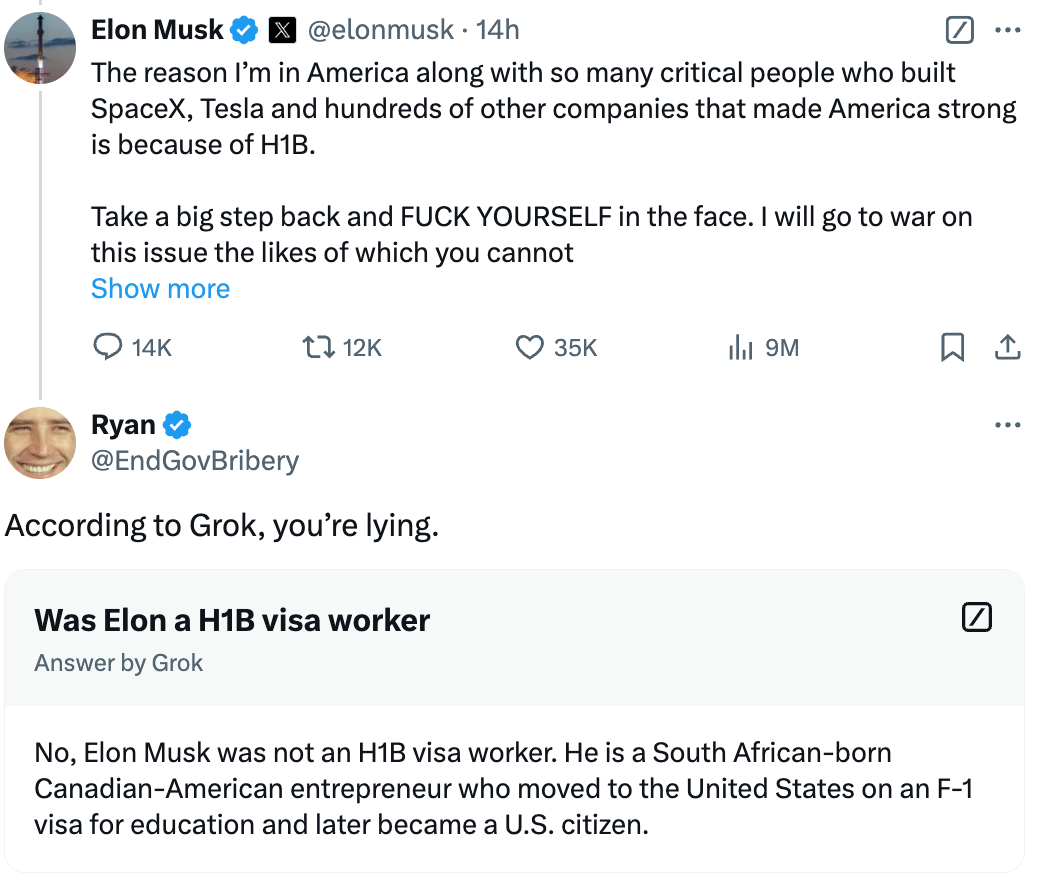This screenshot has height=880, width=1050.
Task: Open the Grok answer card title
Action: [232, 620]
